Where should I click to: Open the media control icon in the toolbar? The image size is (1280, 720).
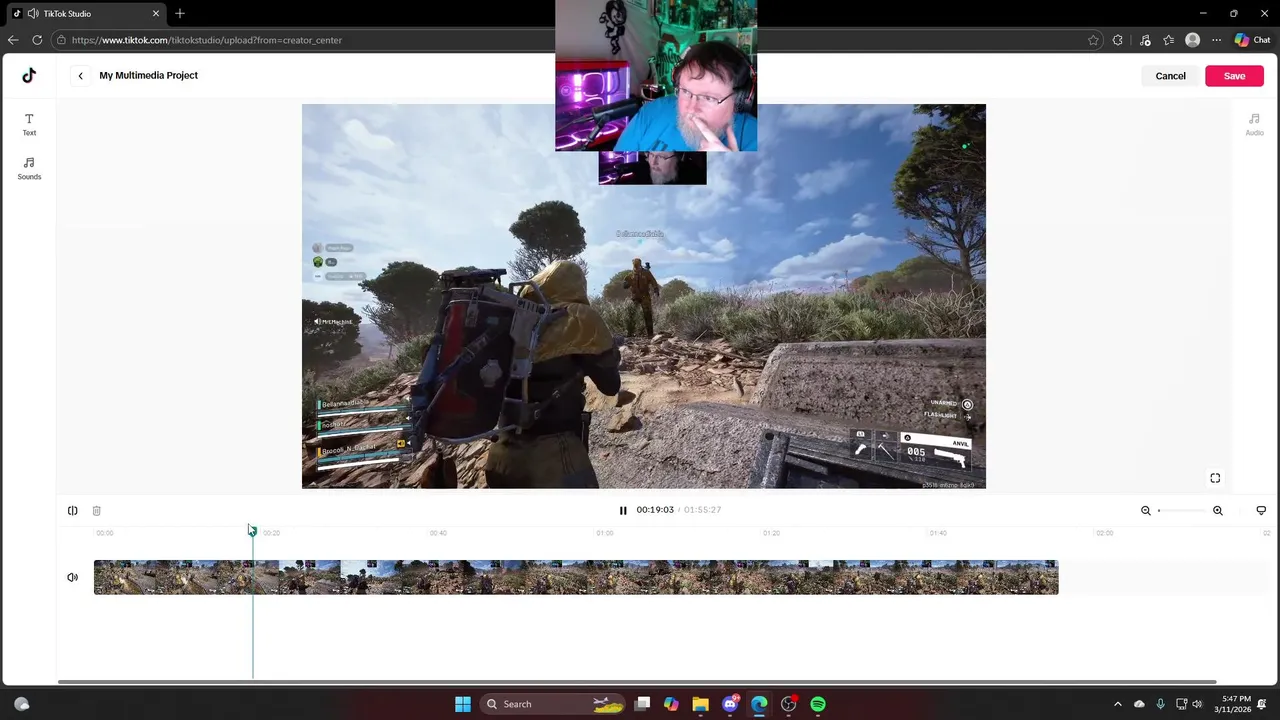click(x=1145, y=40)
